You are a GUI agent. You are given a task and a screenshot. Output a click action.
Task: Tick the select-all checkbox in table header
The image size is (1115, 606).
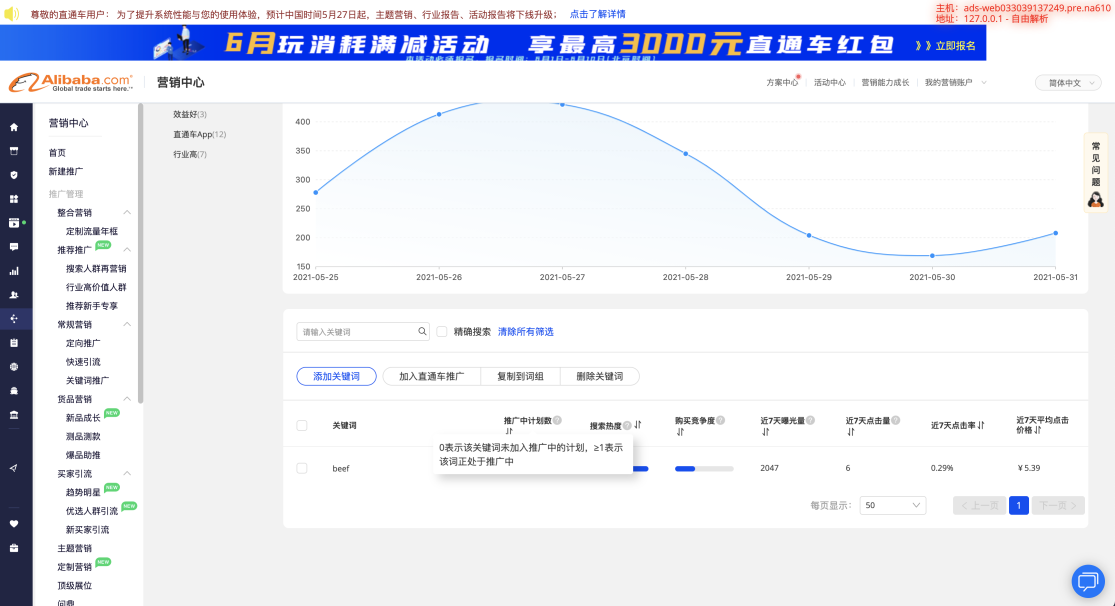tap(302, 425)
